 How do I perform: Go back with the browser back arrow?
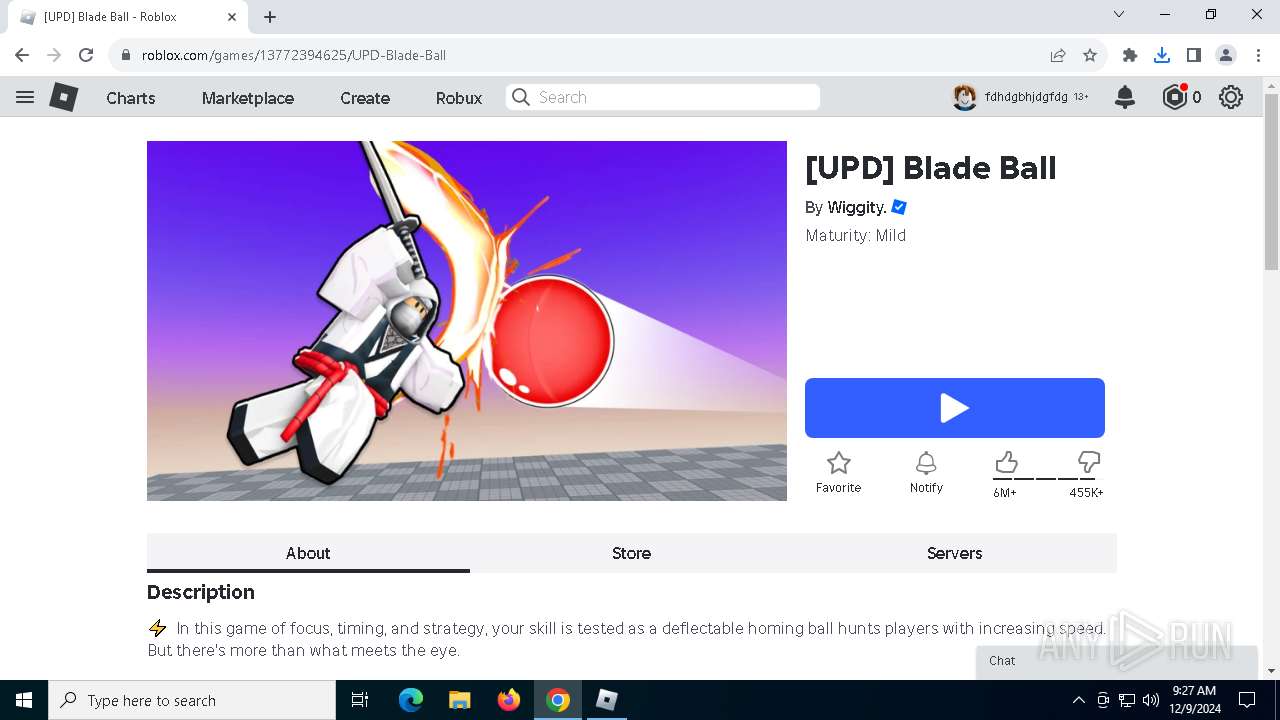[x=22, y=55]
